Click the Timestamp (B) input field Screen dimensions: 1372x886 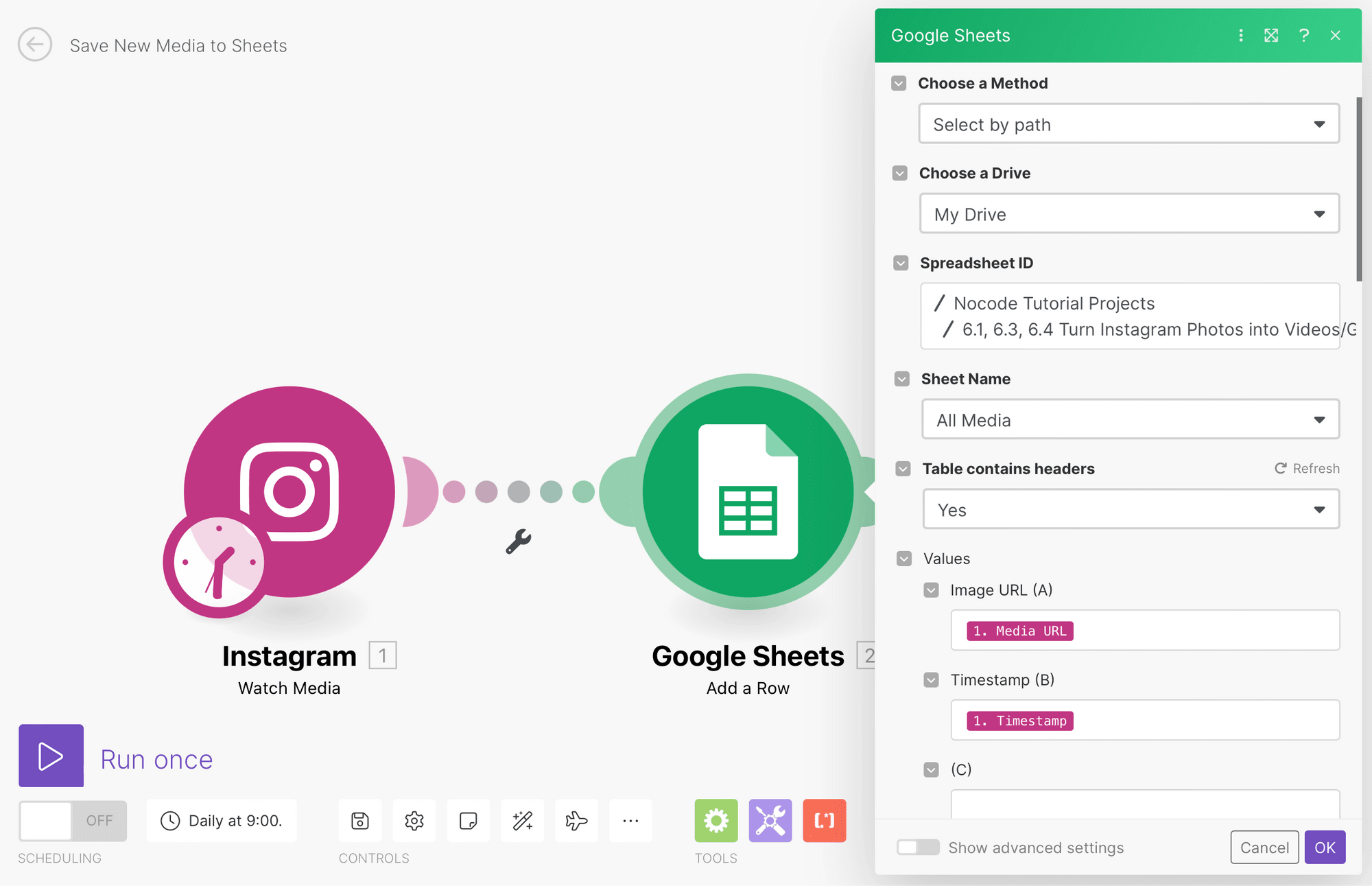coord(1145,720)
